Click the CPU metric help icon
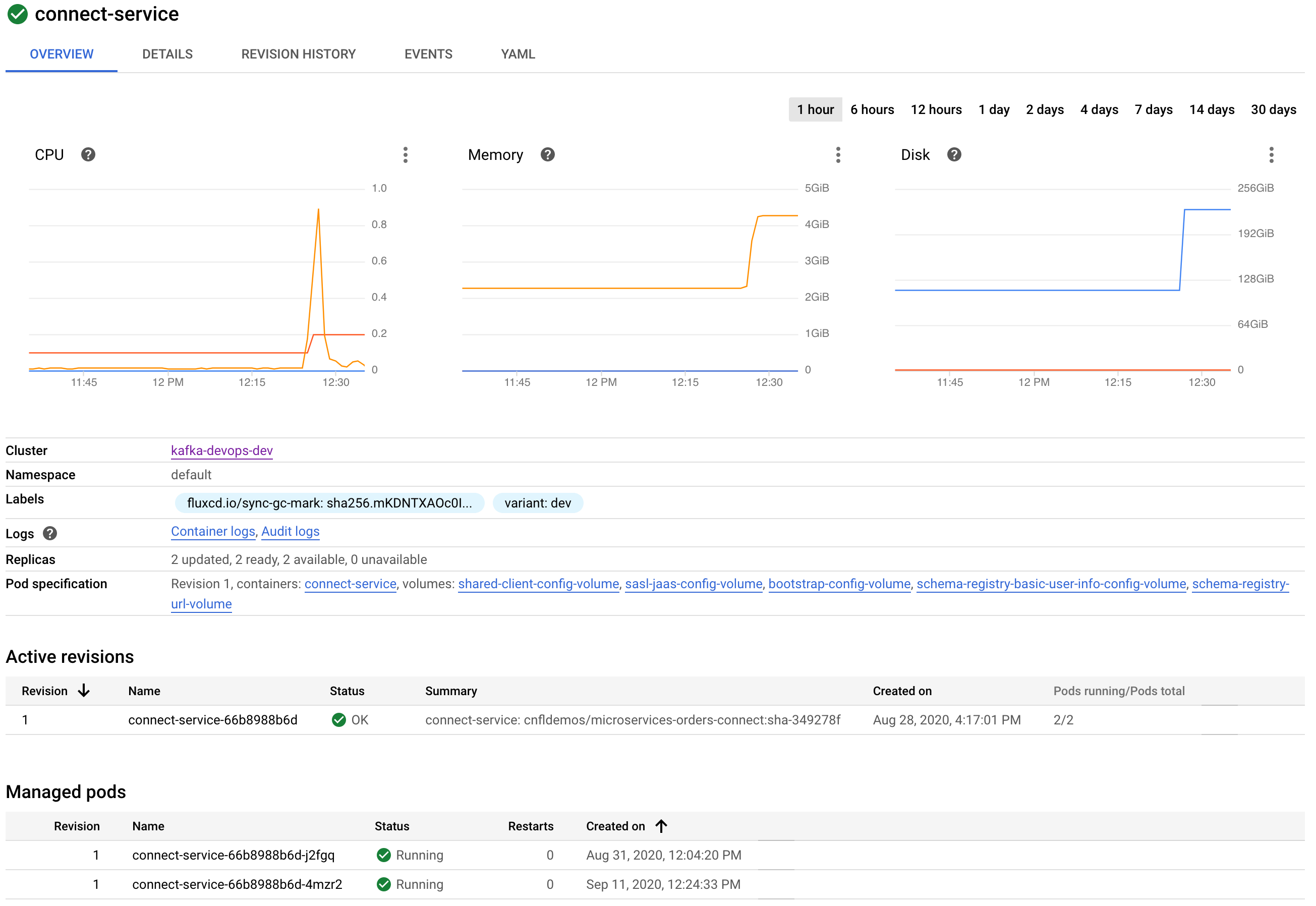 pyautogui.click(x=87, y=154)
